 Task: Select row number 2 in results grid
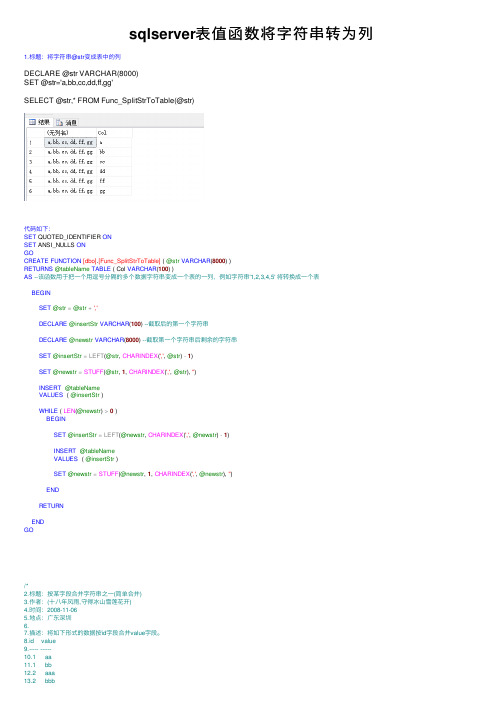(30, 152)
